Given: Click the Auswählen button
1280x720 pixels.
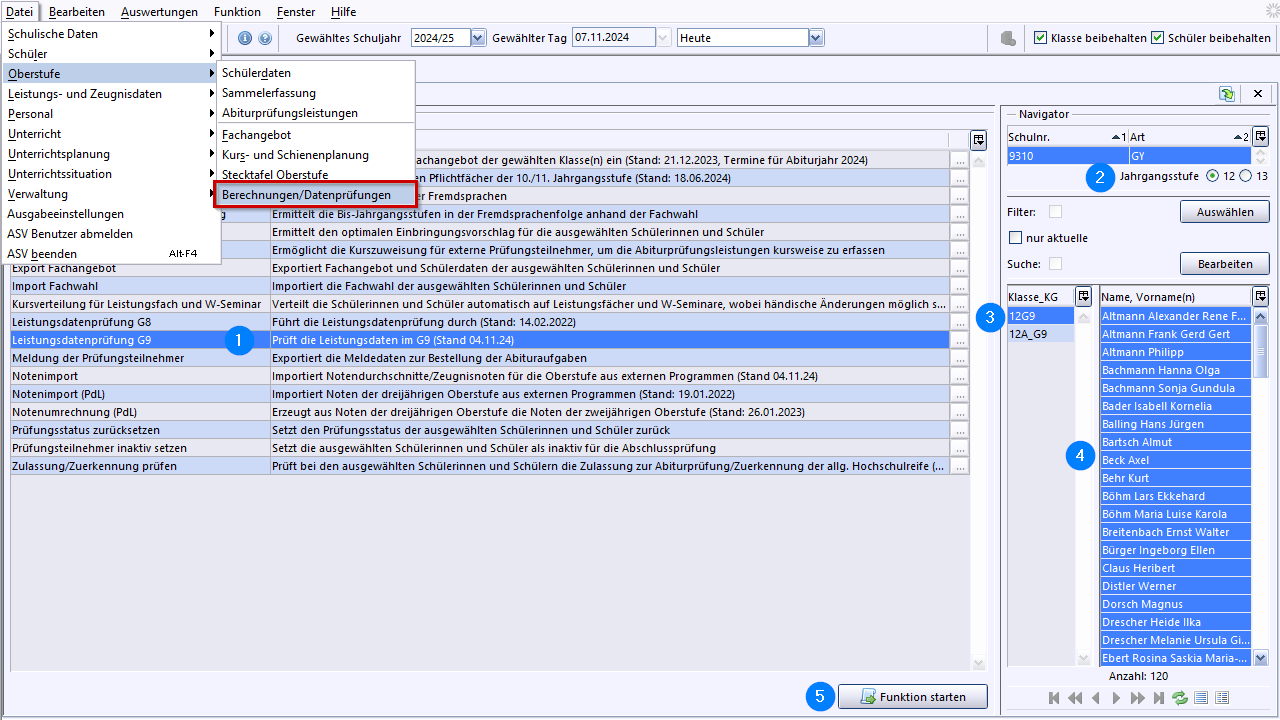Looking at the screenshot, I should pyautogui.click(x=1225, y=212).
